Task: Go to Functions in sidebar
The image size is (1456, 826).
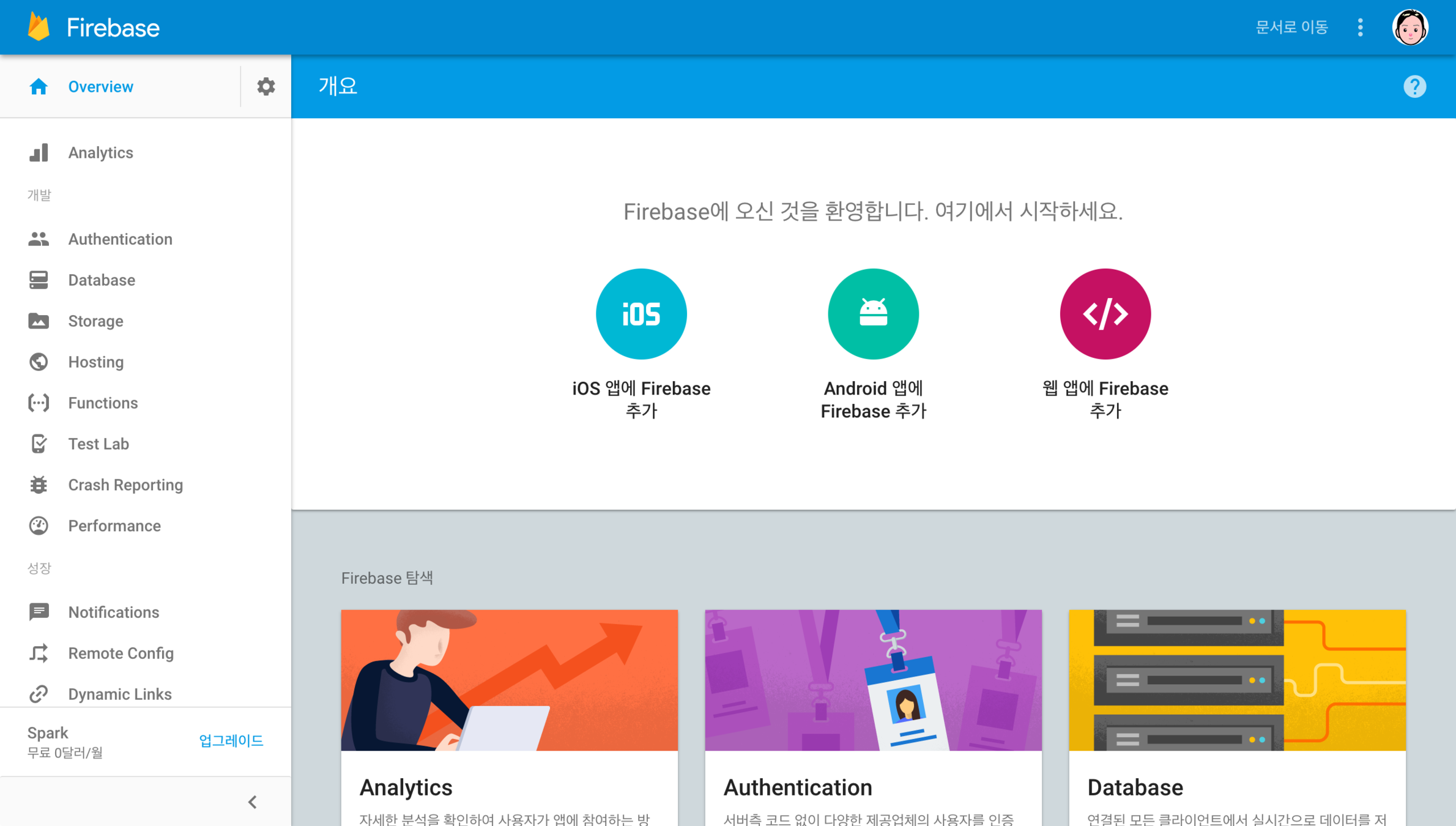Action: click(x=103, y=403)
